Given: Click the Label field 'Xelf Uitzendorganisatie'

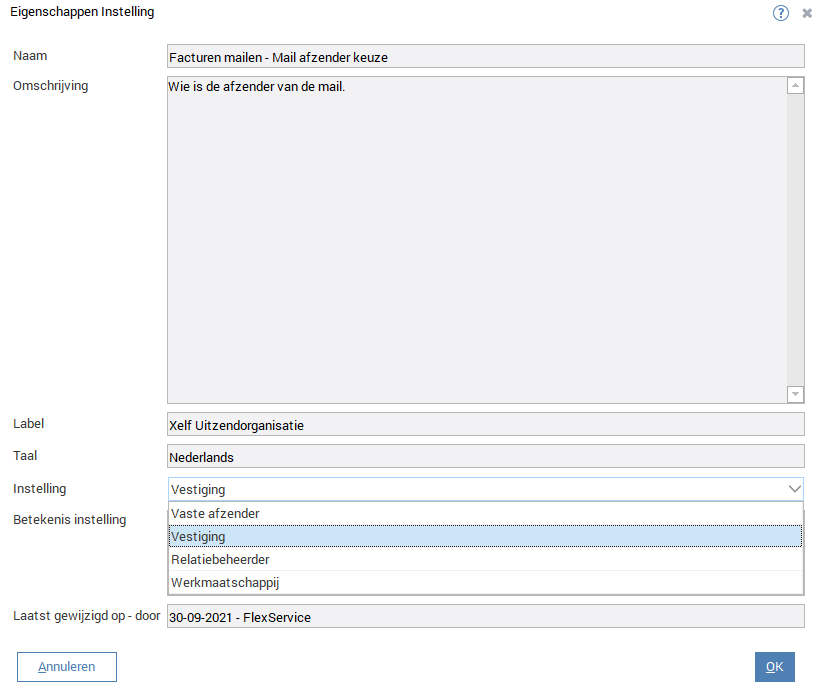Looking at the screenshot, I should click(x=485, y=425).
